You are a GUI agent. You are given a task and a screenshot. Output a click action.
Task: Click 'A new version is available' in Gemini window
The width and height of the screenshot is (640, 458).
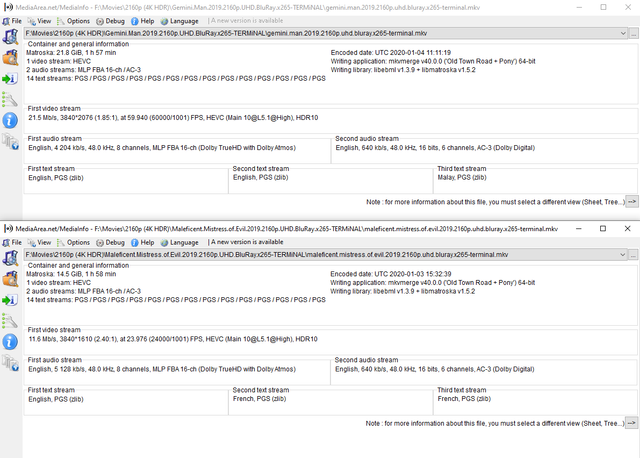(x=247, y=20)
